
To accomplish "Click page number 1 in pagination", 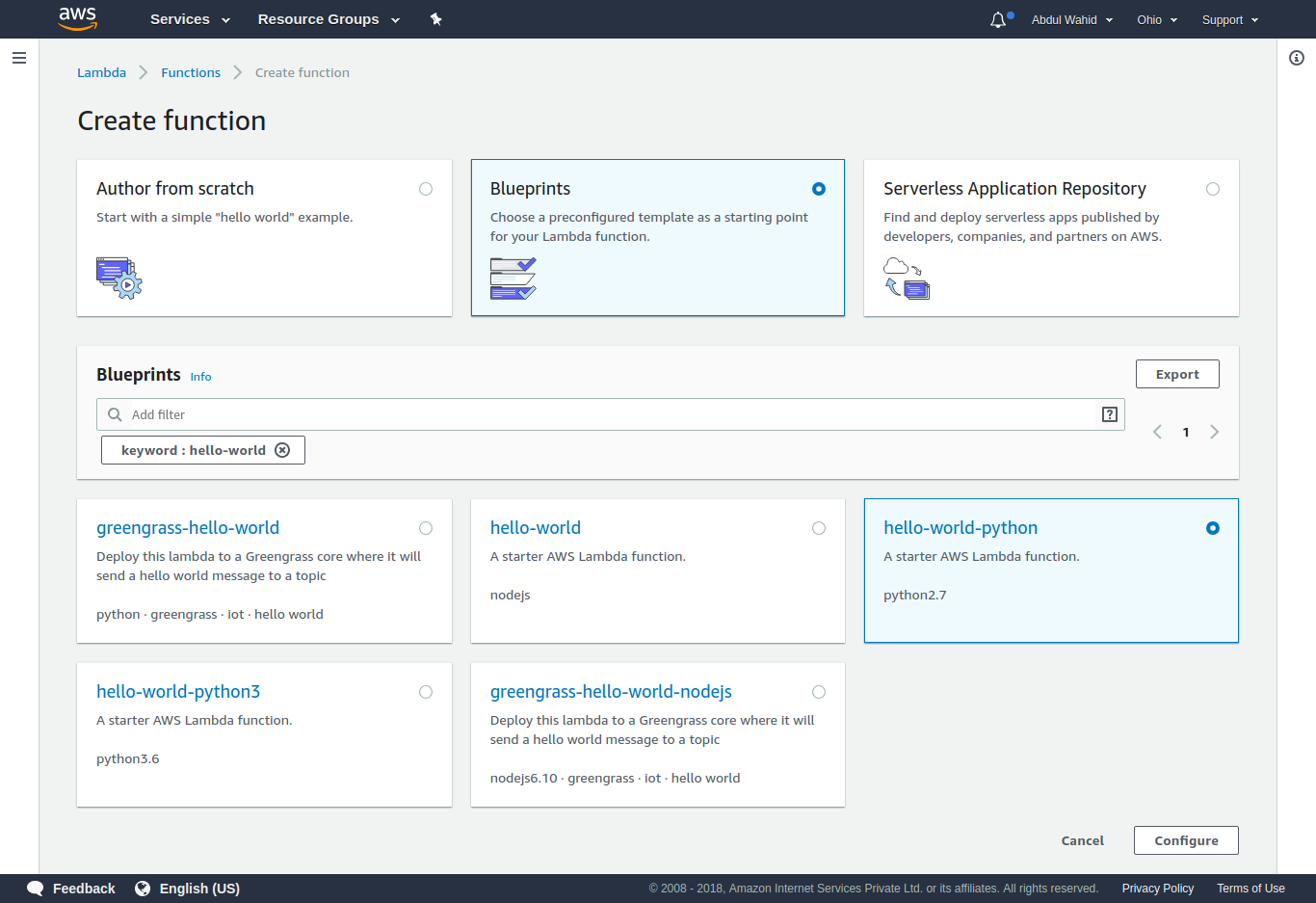I will 1186,433.
